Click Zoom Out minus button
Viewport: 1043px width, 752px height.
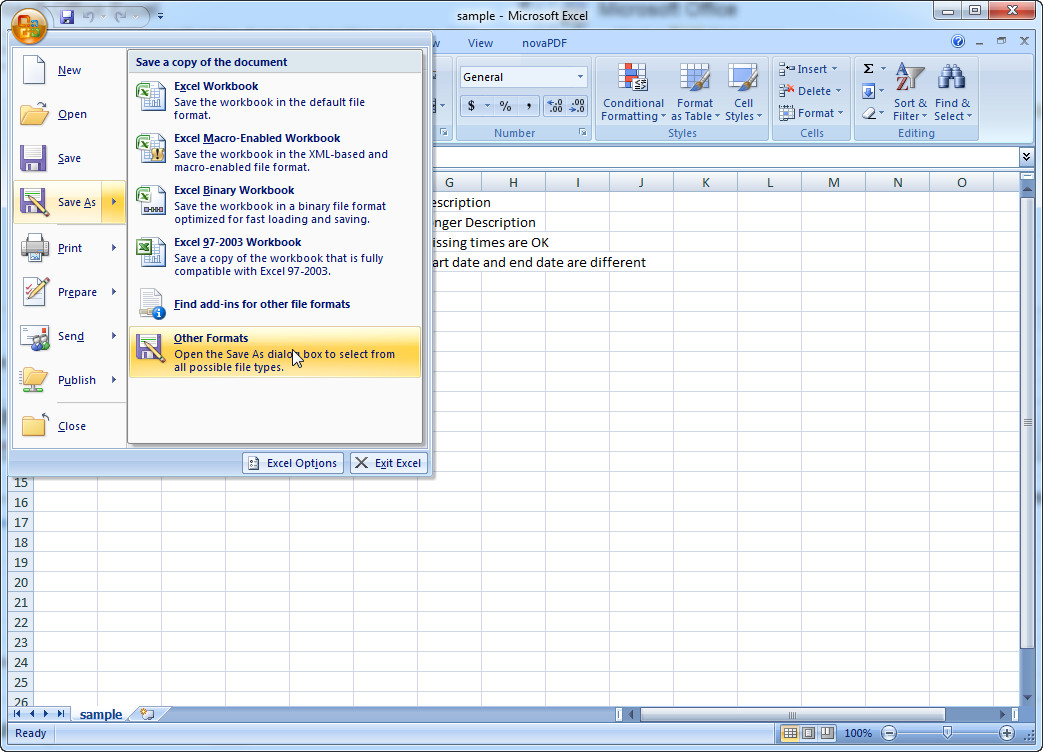point(889,733)
